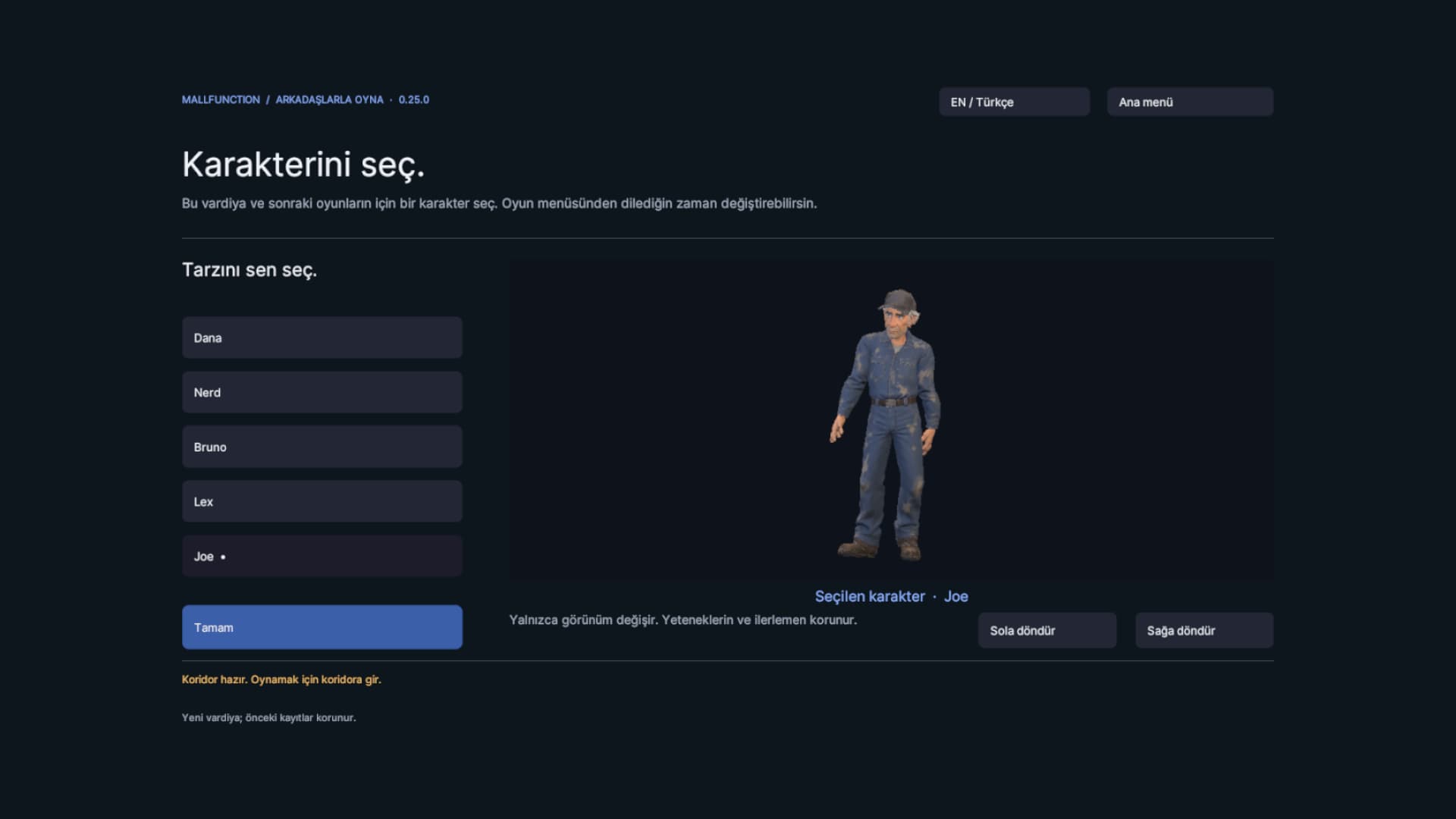Switch language via EN / Türkçe
This screenshot has width=1456, height=819.
point(1014,102)
